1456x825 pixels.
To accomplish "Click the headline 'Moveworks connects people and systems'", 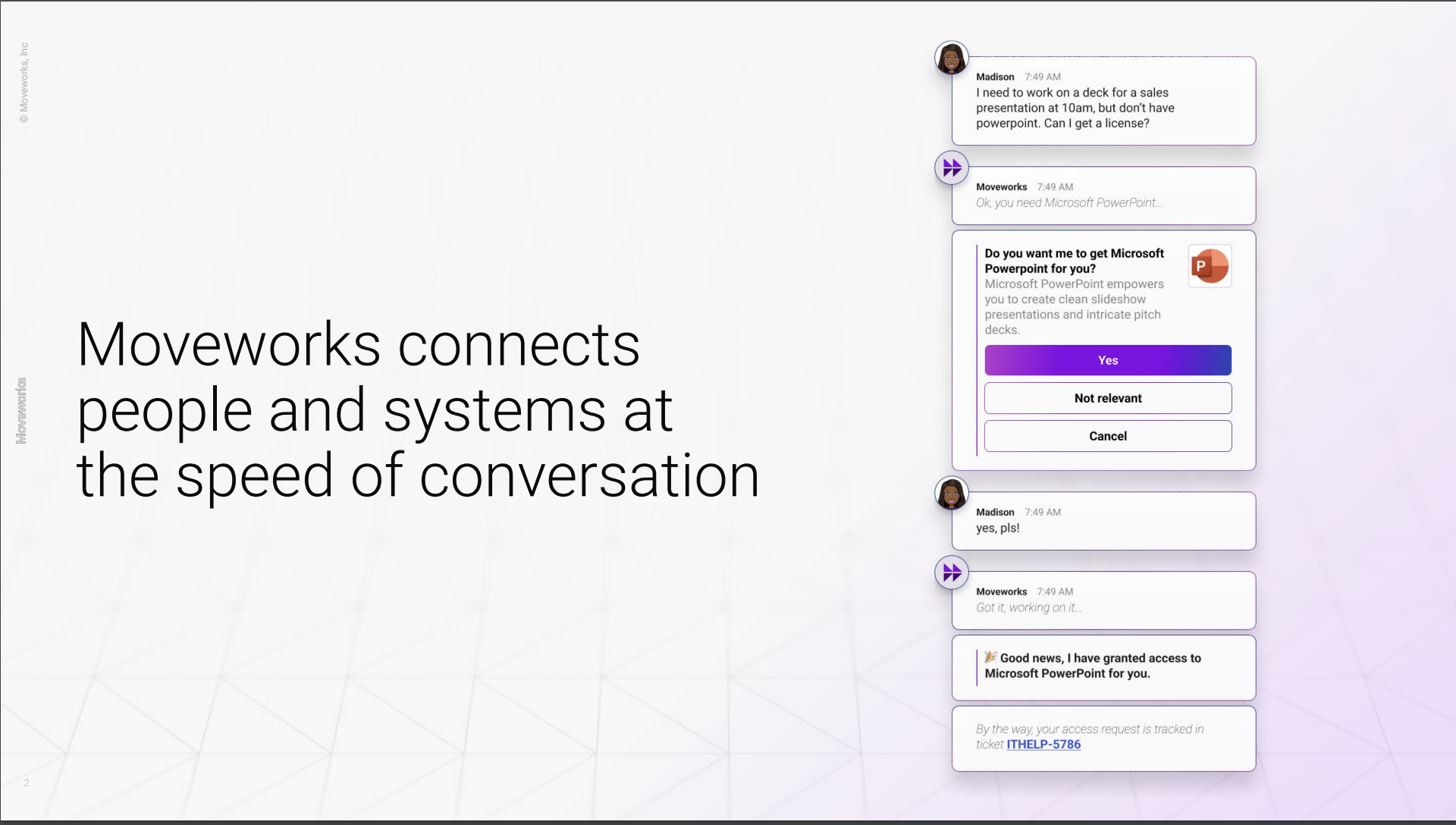I will point(417,409).
